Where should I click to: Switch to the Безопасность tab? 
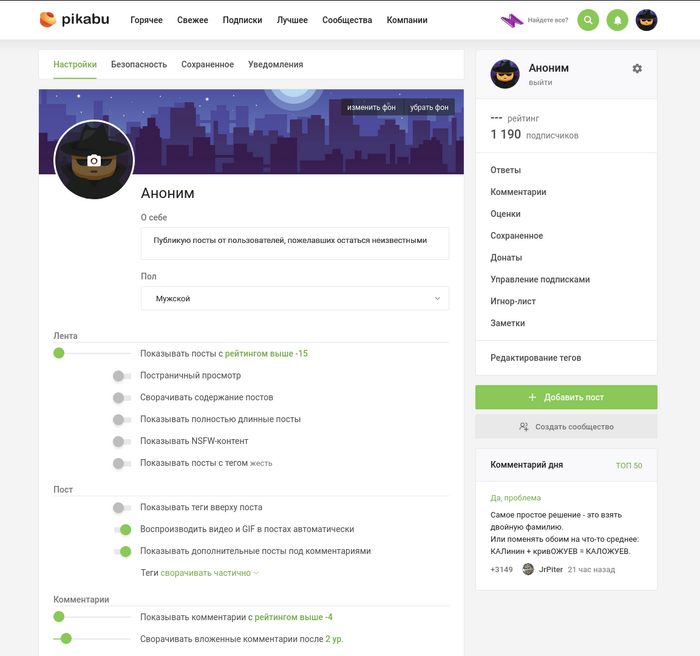click(x=139, y=64)
